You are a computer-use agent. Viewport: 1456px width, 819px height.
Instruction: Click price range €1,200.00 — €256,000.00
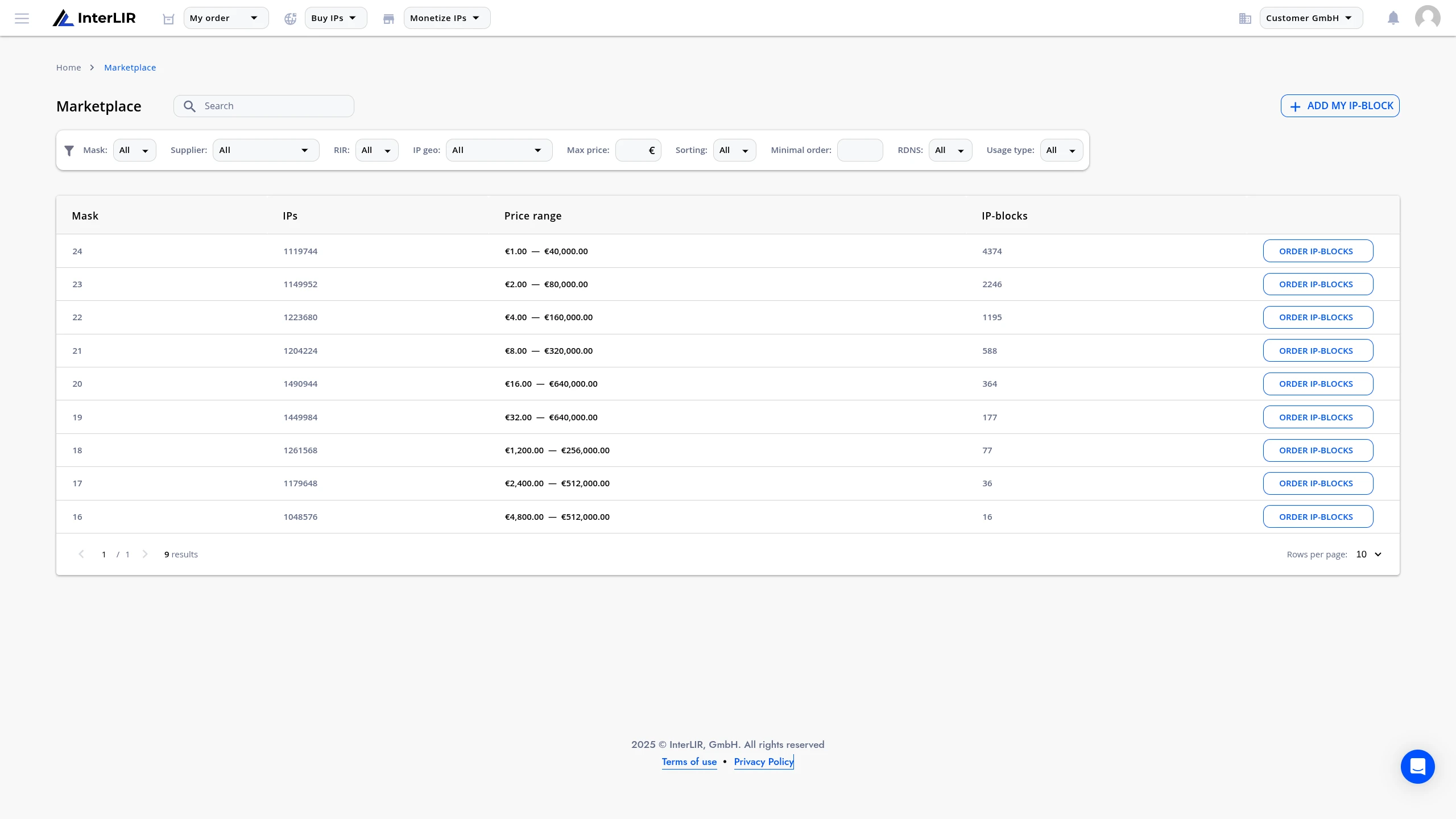[x=557, y=450]
